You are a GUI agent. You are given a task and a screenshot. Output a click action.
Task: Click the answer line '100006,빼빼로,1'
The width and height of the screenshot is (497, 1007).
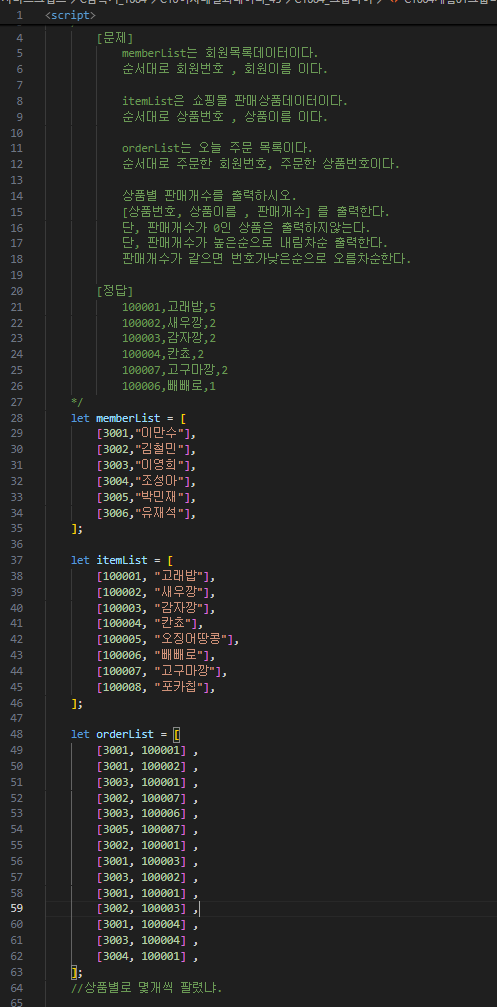click(x=169, y=386)
